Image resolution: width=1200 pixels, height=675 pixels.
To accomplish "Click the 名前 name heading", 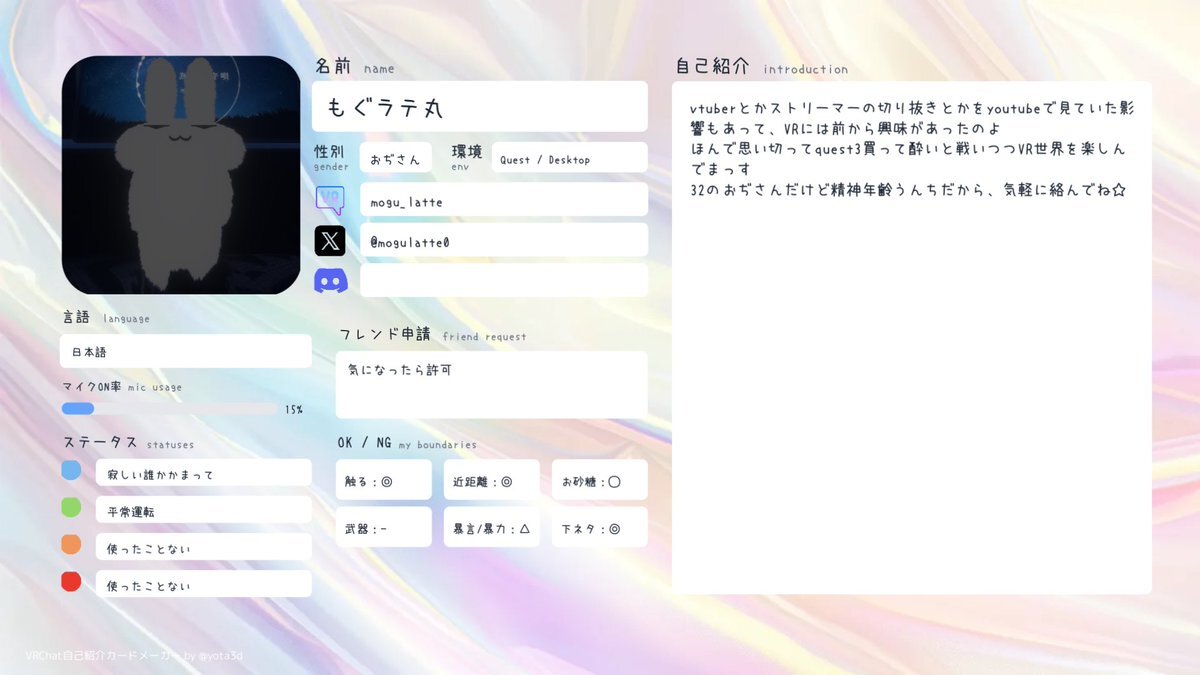I will pyautogui.click(x=355, y=67).
